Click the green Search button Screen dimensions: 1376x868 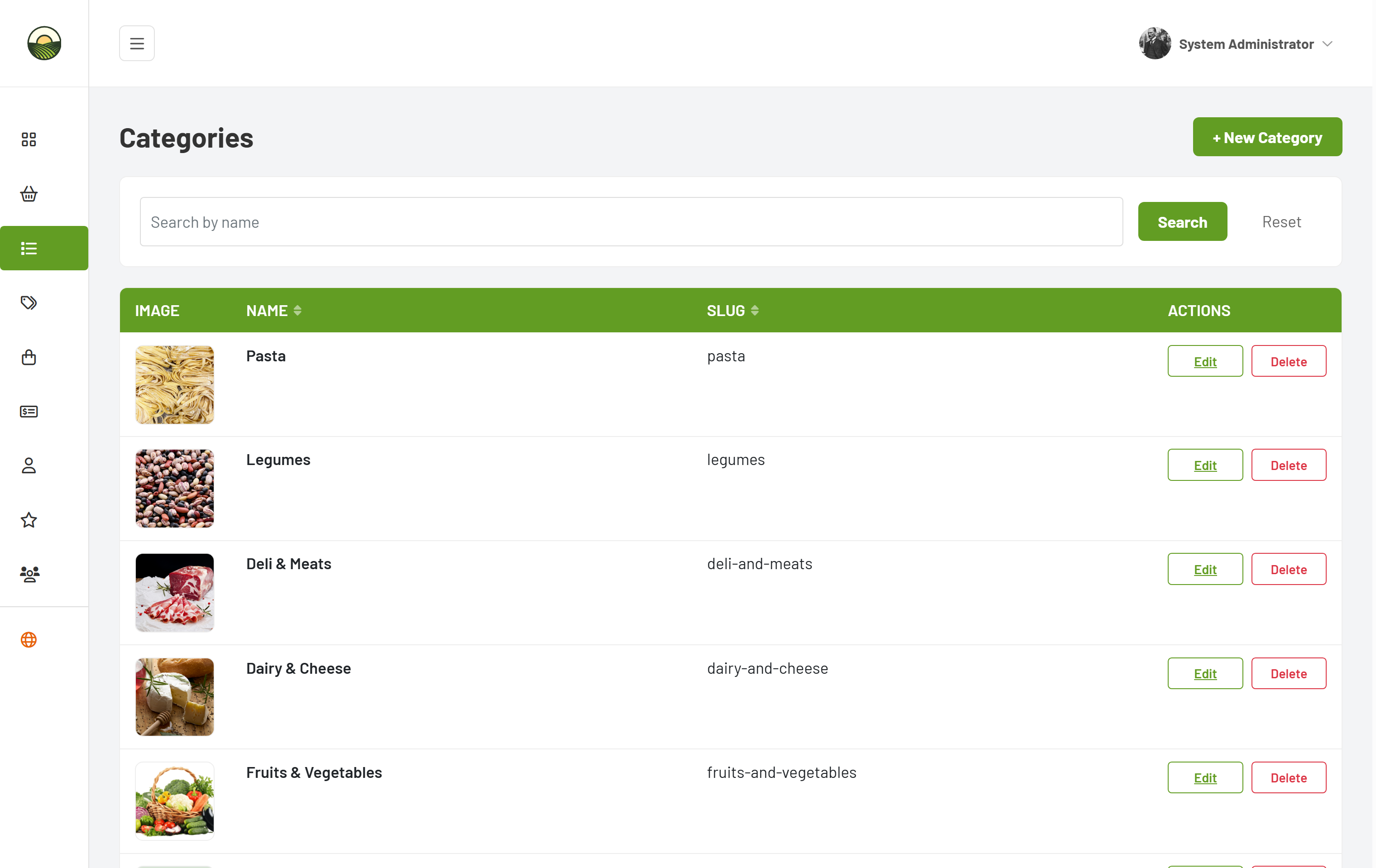1182,222
